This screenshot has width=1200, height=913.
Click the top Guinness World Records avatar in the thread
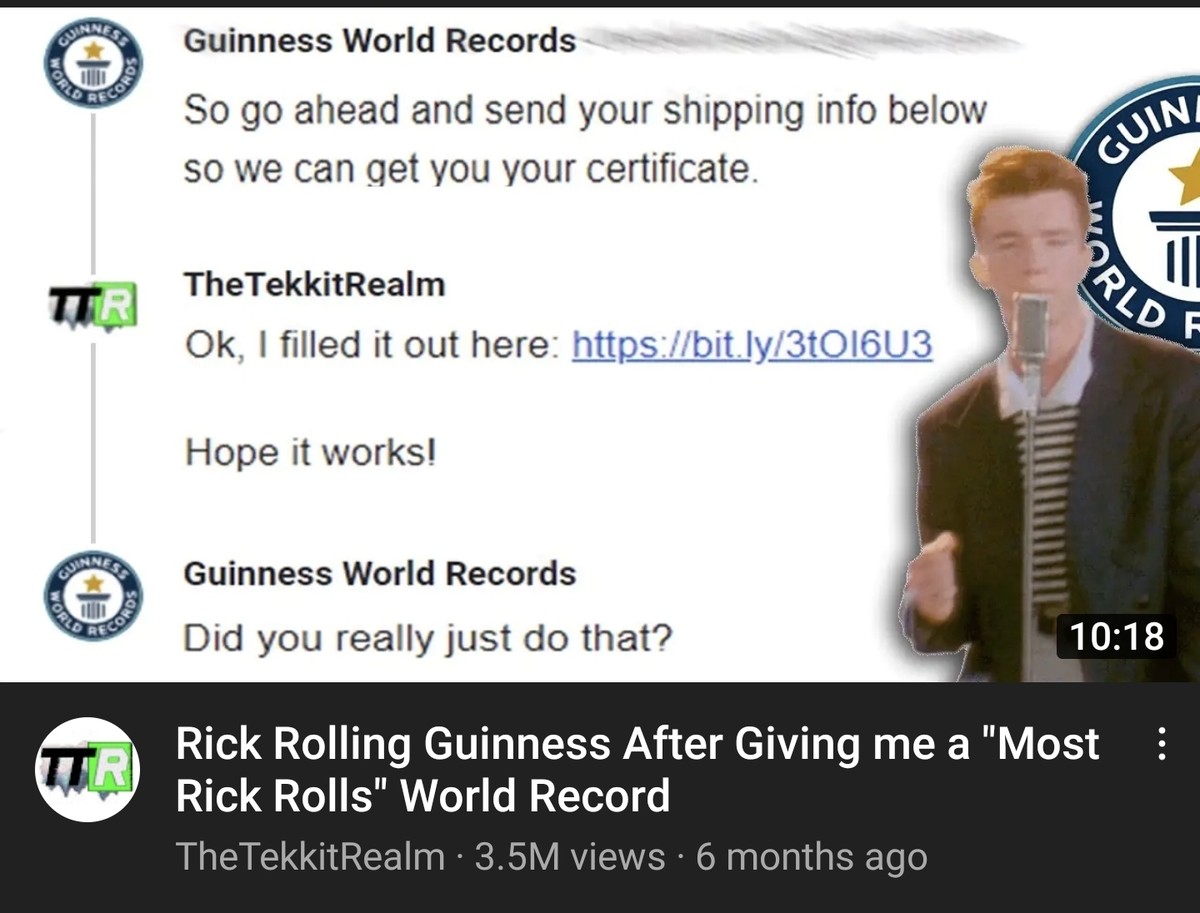(x=93, y=64)
